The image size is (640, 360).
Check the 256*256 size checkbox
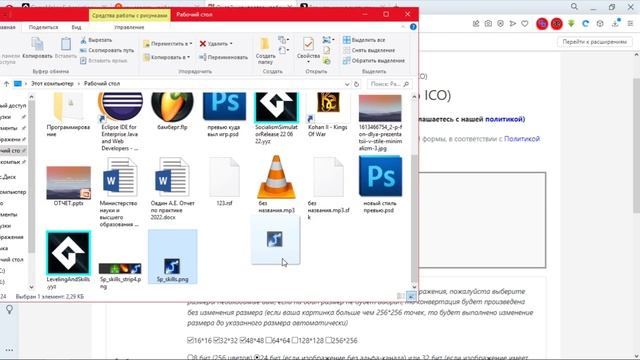328,340
